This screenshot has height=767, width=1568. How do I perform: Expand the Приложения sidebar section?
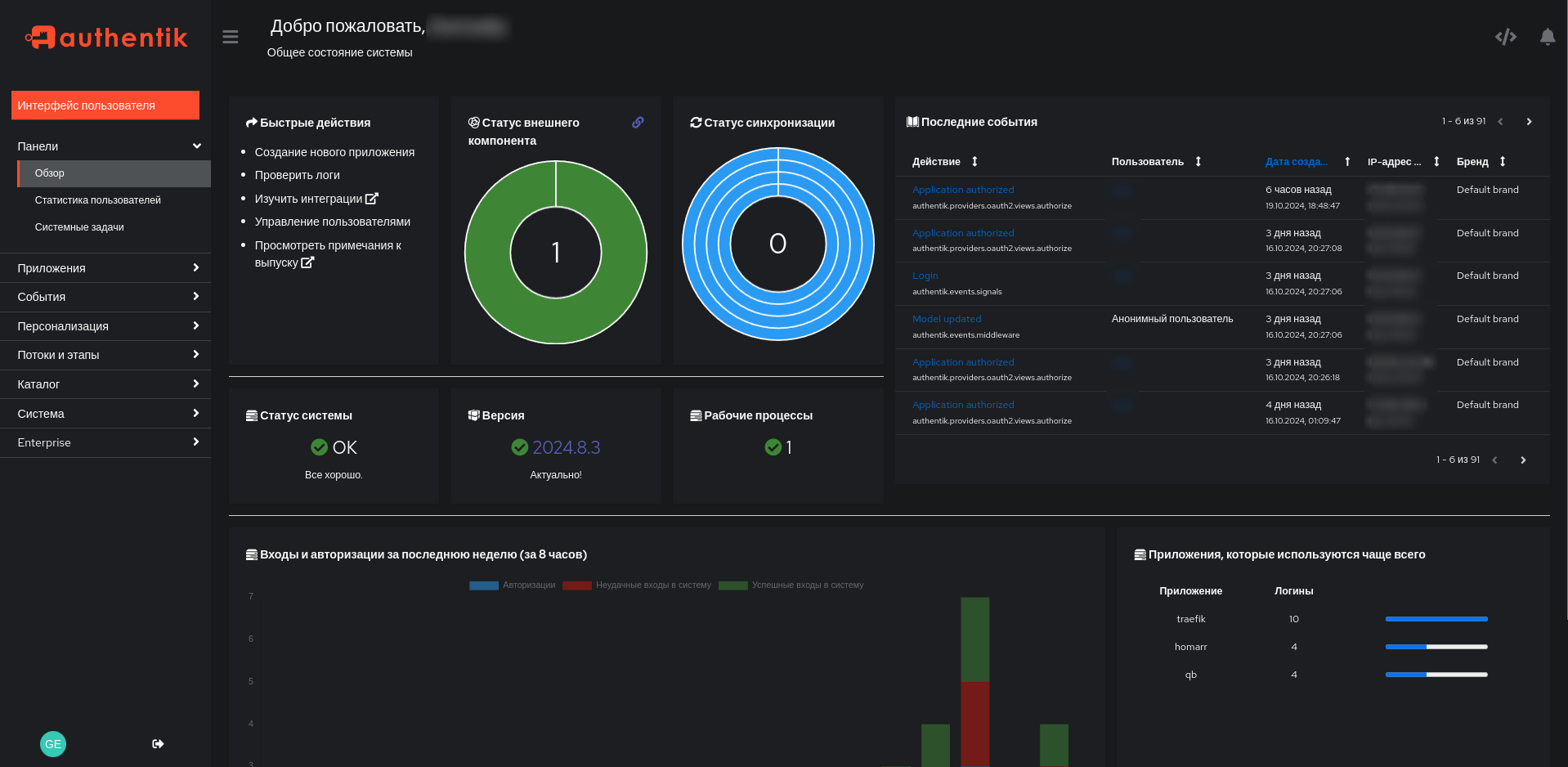click(105, 268)
